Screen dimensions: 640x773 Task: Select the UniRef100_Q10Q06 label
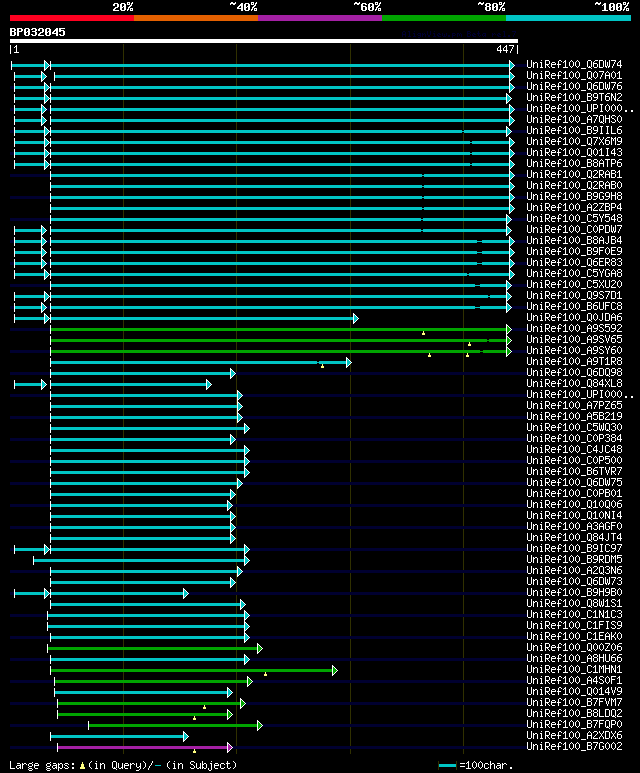pyautogui.click(x=574, y=504)
